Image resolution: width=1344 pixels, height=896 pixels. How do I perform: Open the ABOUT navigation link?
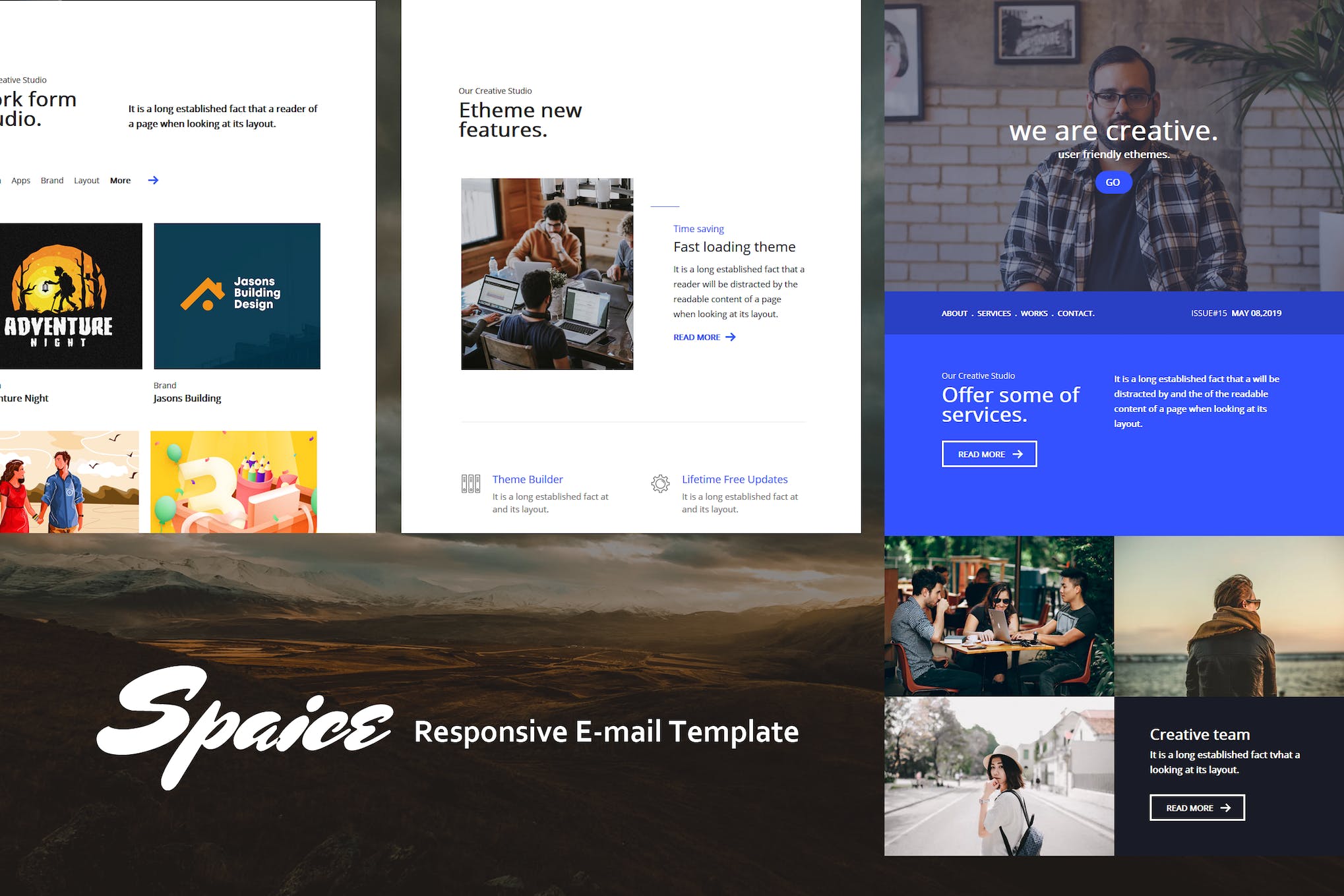pyautogui.click(x=954, y=313)
